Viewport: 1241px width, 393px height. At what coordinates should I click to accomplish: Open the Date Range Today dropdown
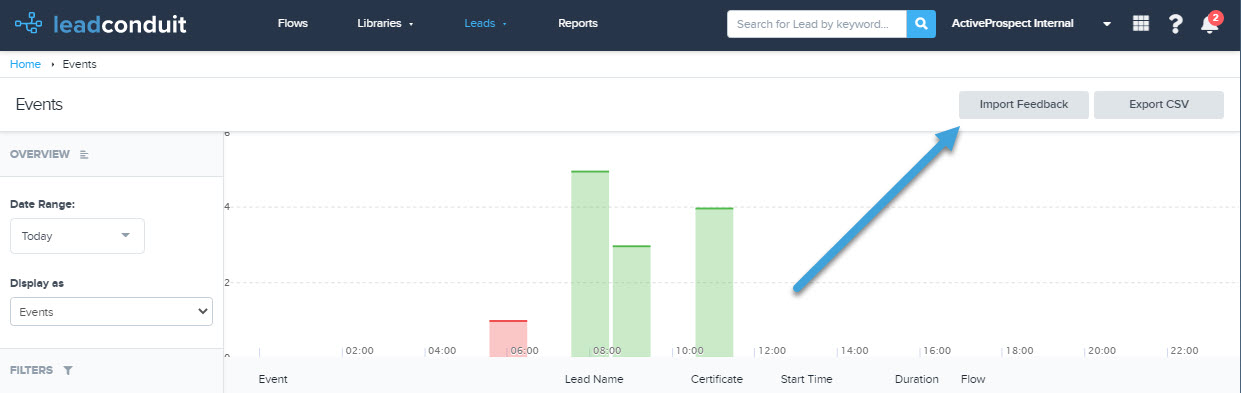point(77,236)
